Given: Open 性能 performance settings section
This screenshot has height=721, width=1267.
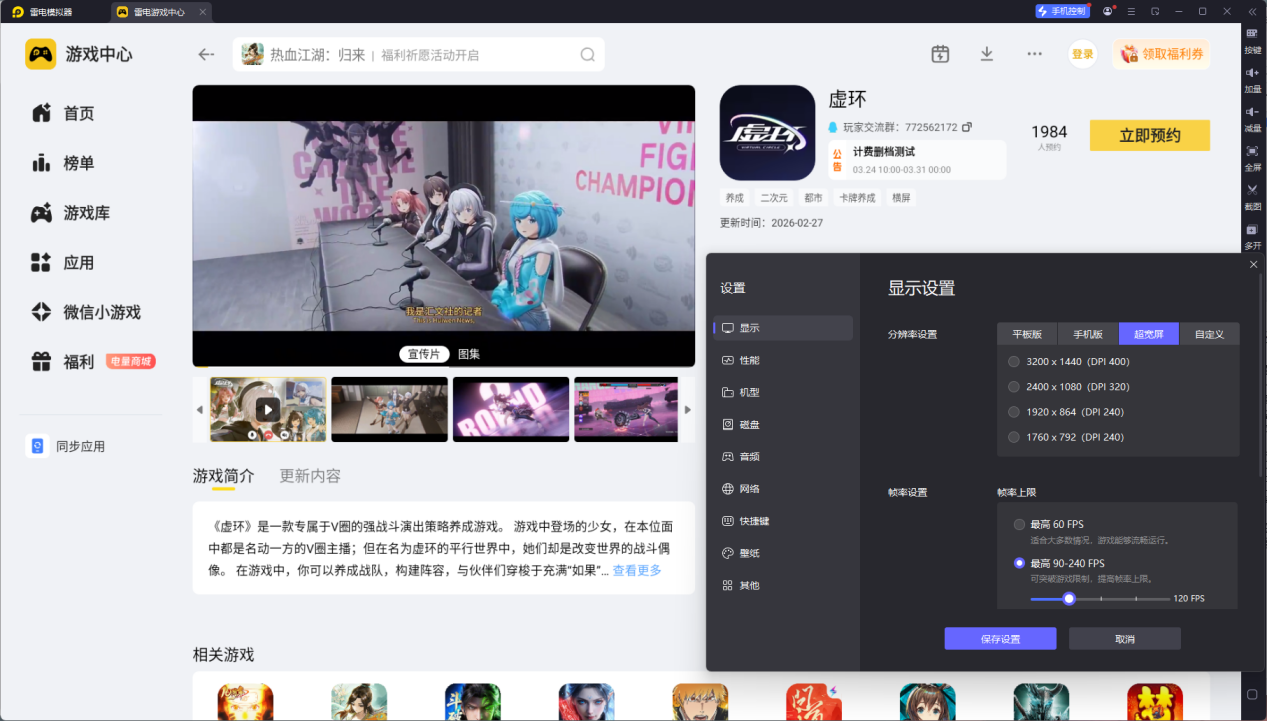Looking at the screenshot, I should [749, 360].
